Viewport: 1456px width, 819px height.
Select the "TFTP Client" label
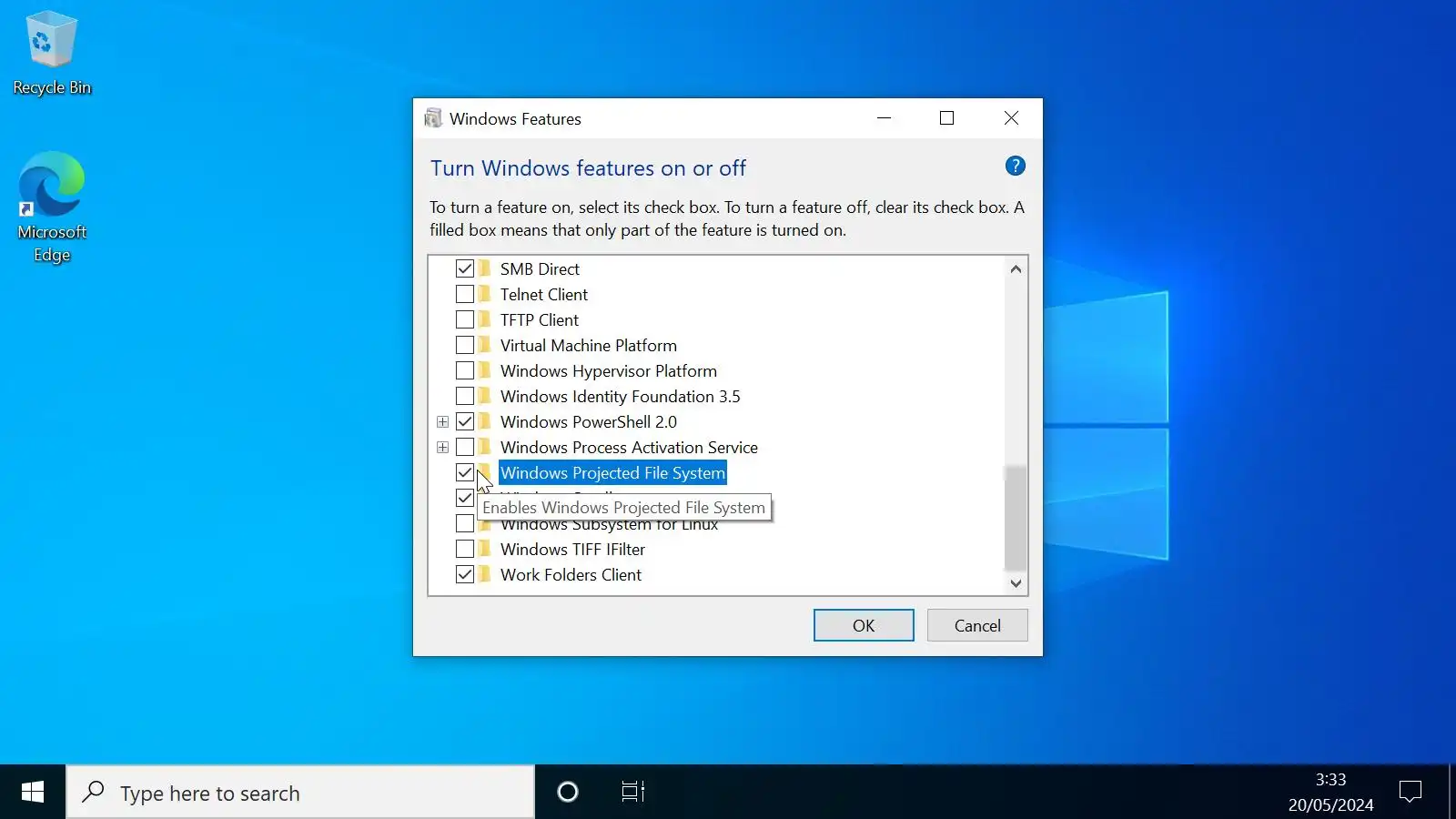pyautogui.click(x=540, y=319)
